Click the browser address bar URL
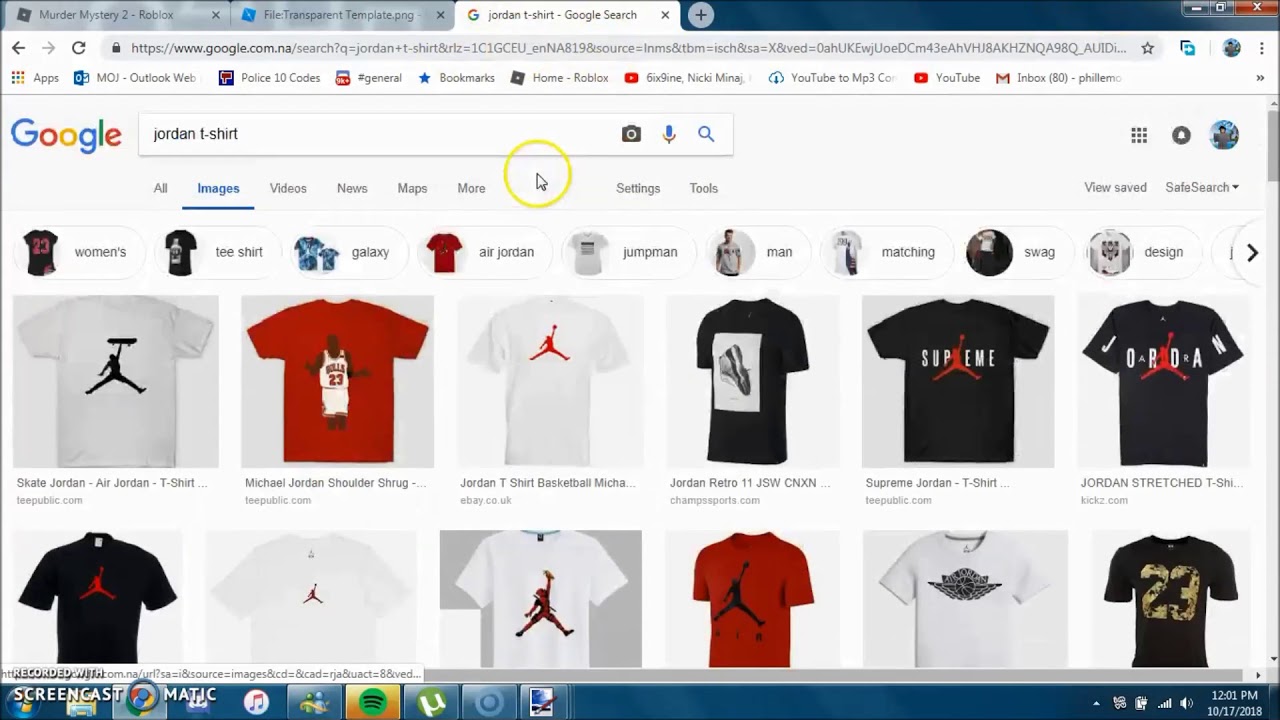 (628, 48)
